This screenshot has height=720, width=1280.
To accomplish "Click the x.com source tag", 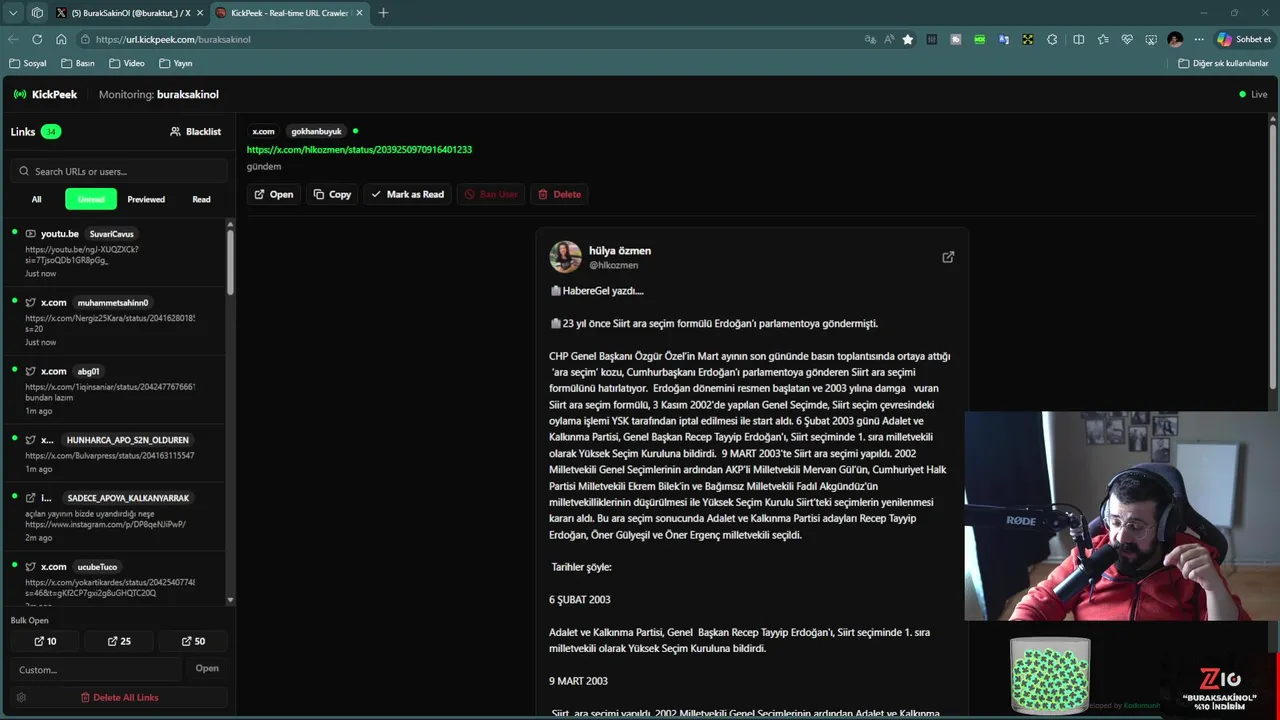I will click(x=263, y=131).
